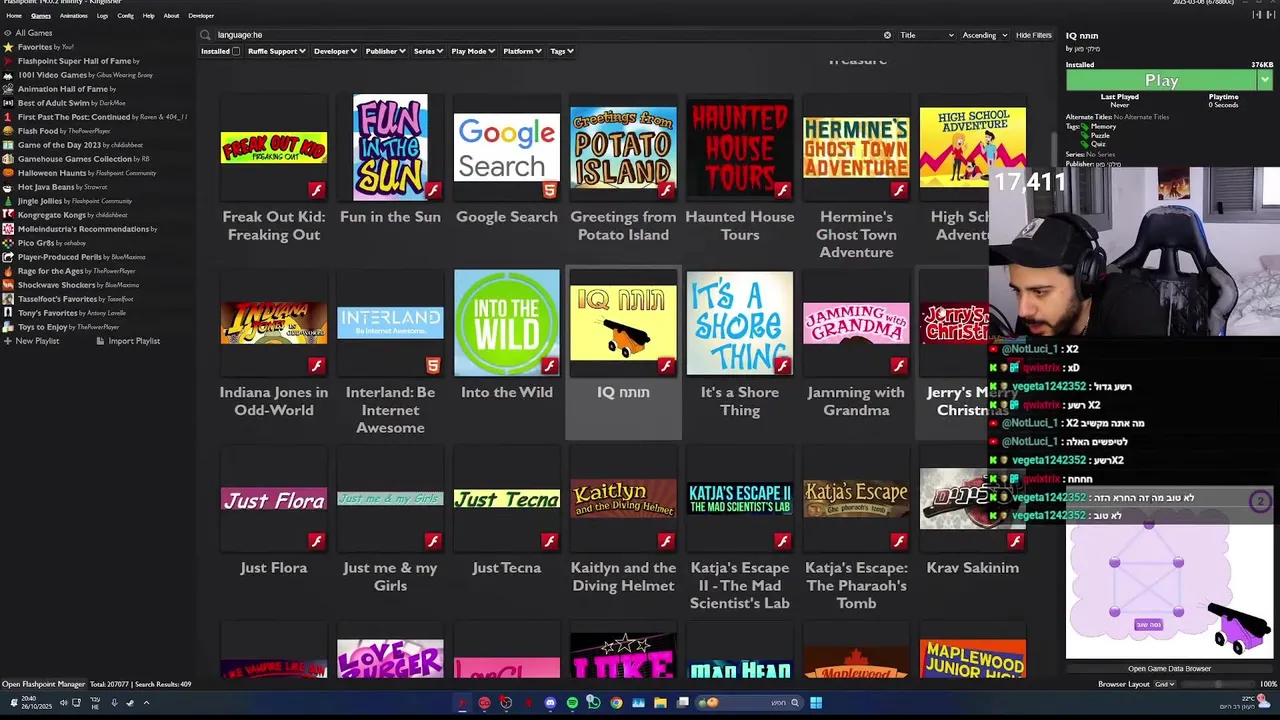Open the Platform filter dropdown
Screen dimensions: 1280x720
522,51
